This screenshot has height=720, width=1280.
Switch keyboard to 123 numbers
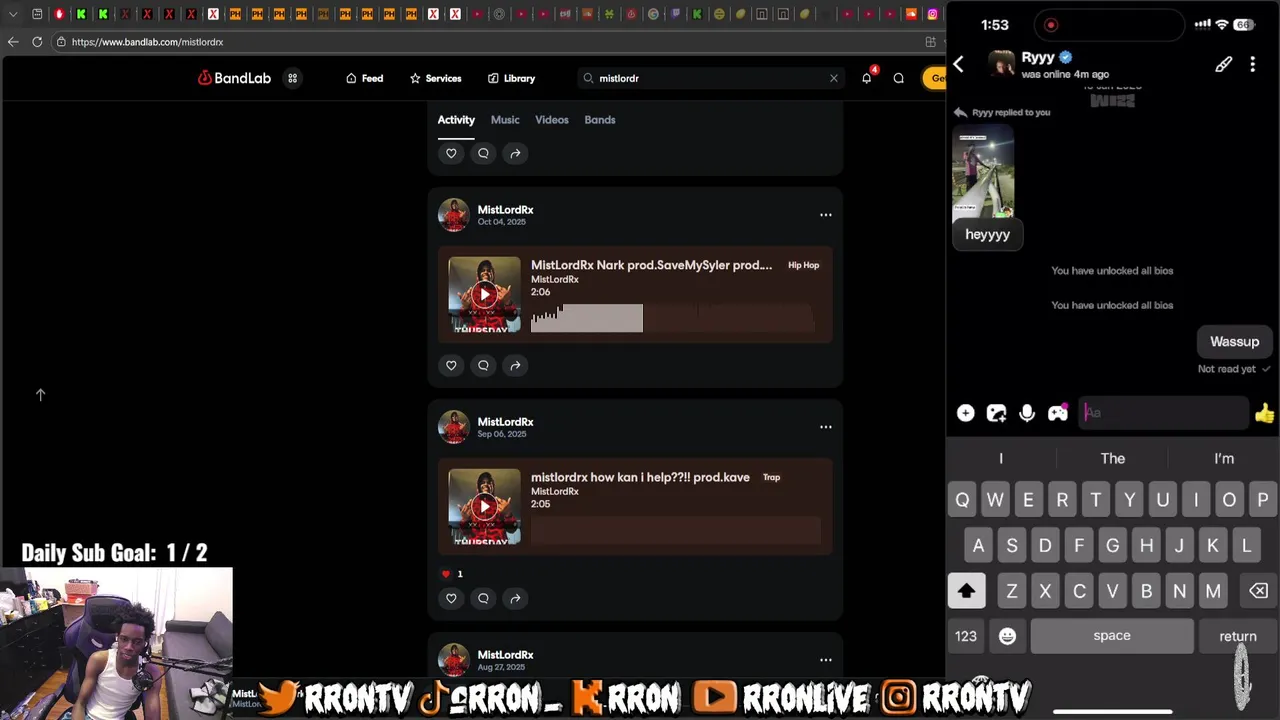(x=966, y=636)
